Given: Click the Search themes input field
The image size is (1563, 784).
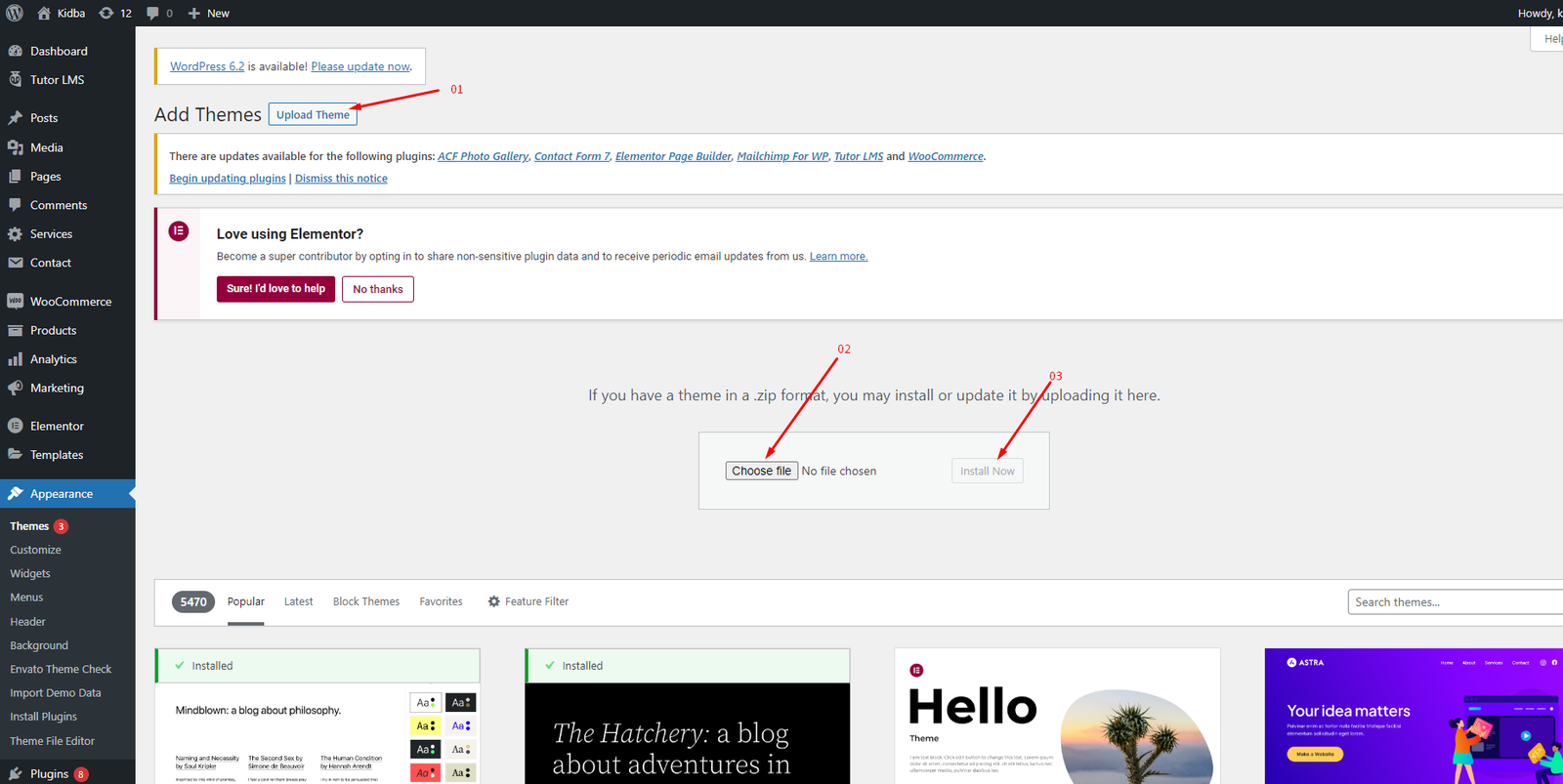Looking at the screenshot, I should point(1454,602).
